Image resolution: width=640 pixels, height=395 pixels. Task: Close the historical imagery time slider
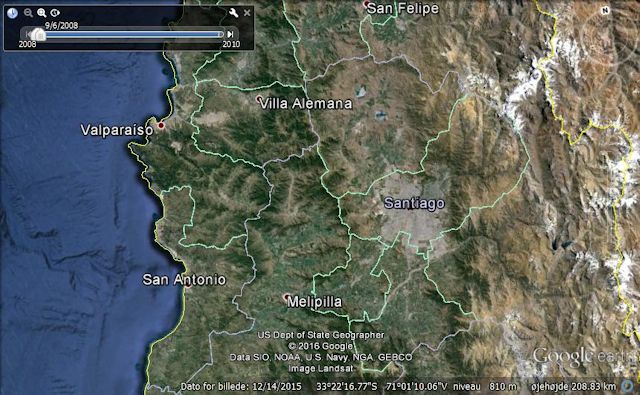247,13
